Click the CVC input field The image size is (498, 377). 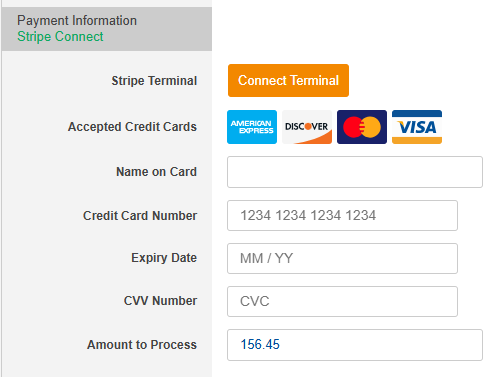pos(342,301)
